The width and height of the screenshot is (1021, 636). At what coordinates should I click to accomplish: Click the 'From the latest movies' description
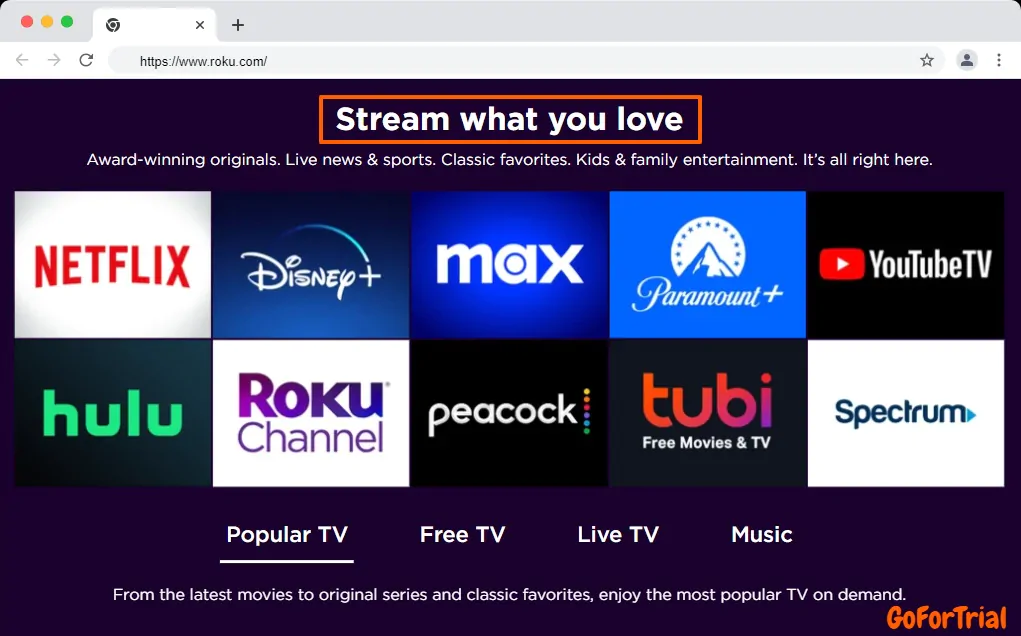click(509, 594)
